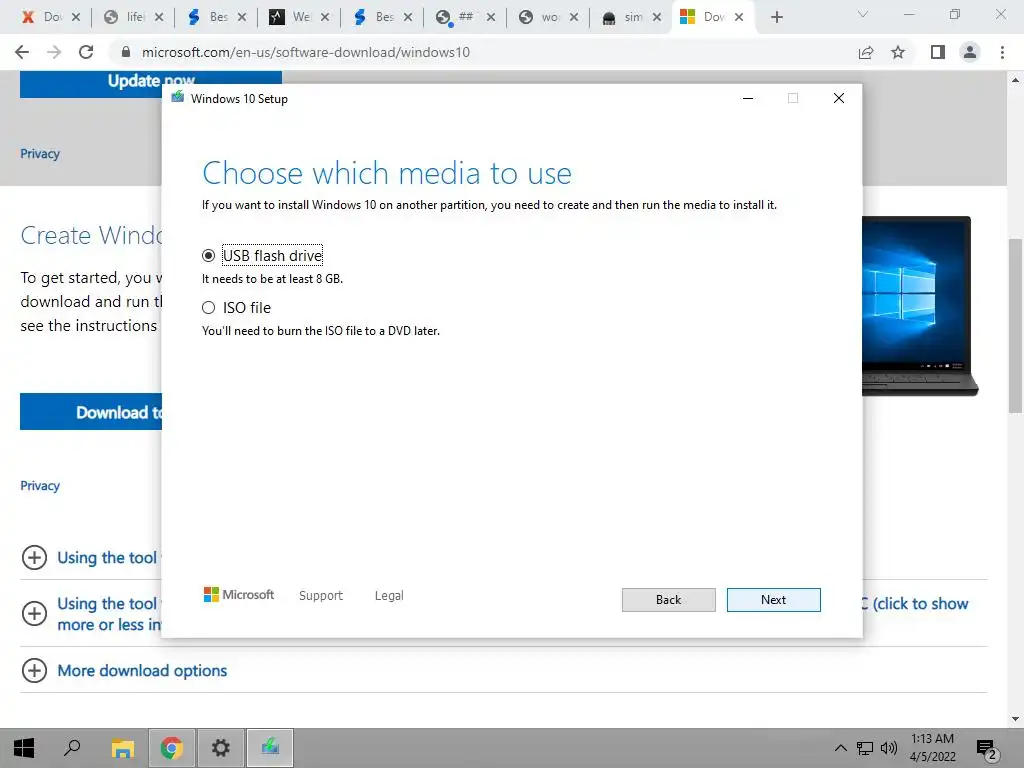Image resolution: width=1024 pixels, height=768 pixels.
Task: Click the taskbar clock and date
Action: pos(933,748)
